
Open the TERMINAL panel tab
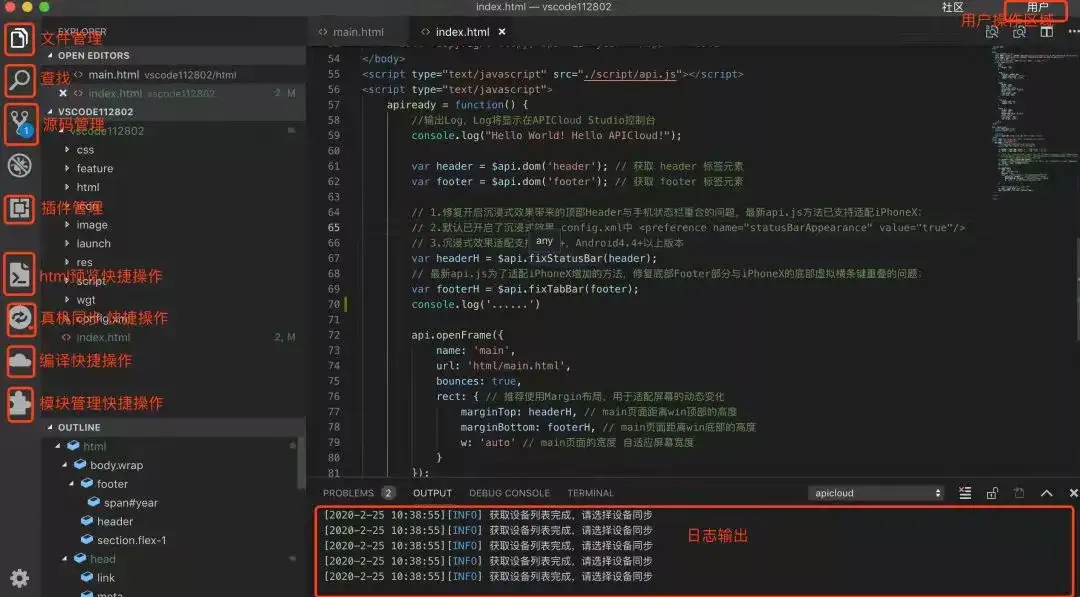[x=590, y=493]
